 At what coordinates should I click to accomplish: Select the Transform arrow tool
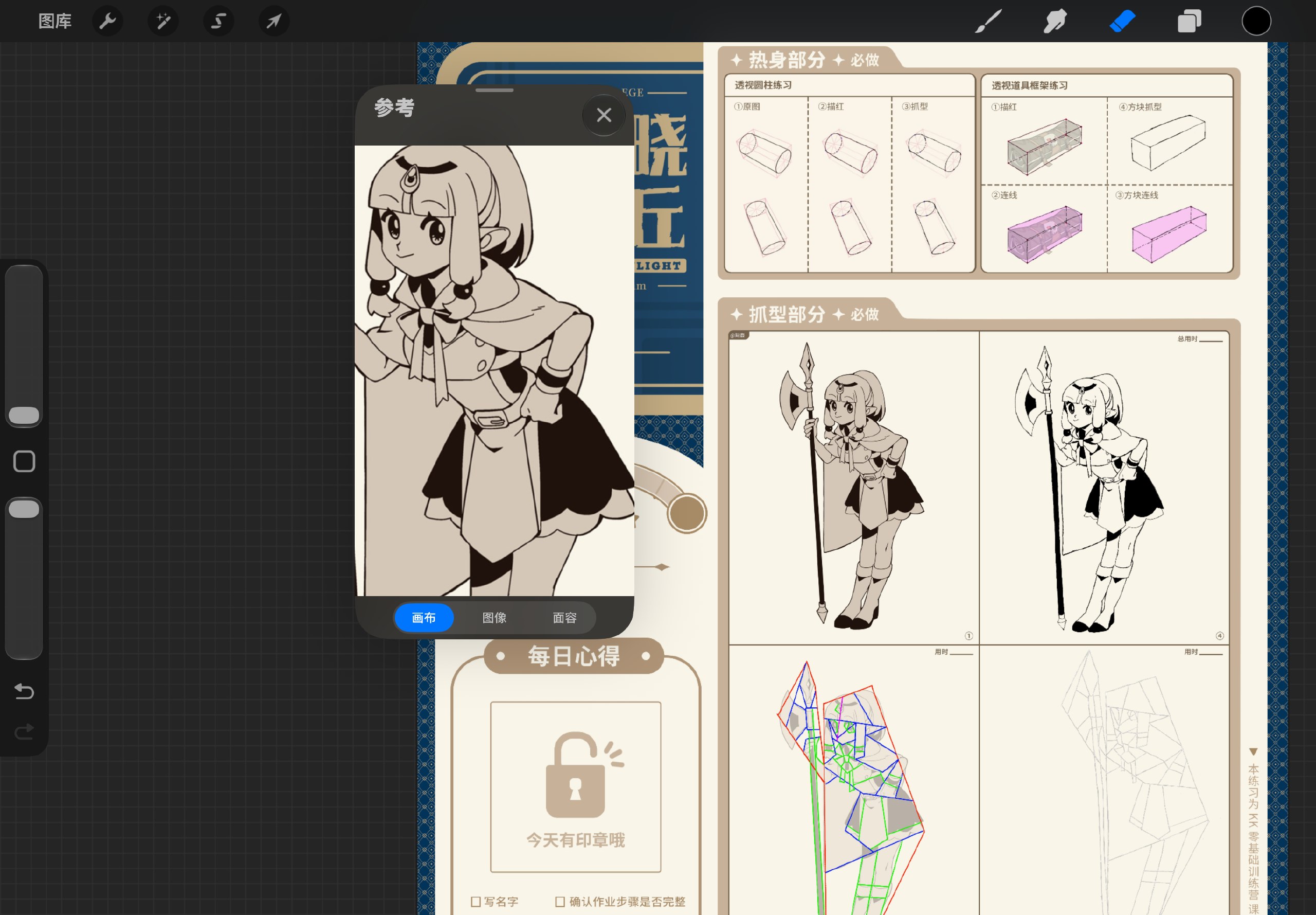pyautogui.click(x=274, y=21)
